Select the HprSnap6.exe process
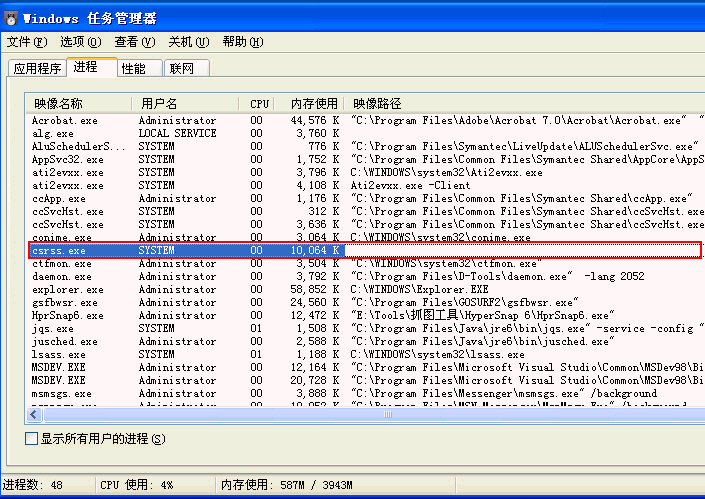Image resolution: width=705 pixels, height=499 pixels. (366, 316)
